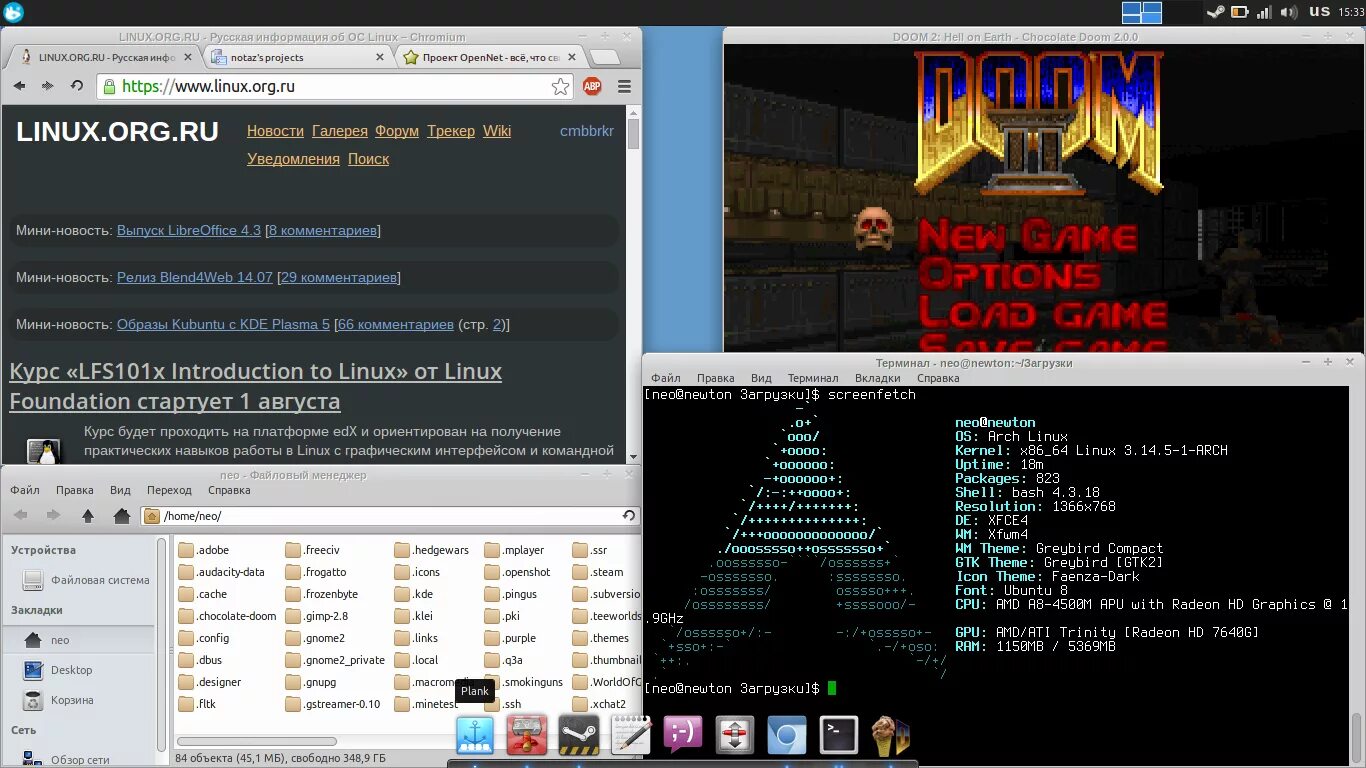
Task: Open the LFS101x Introduction to Linux article headline
Action: 256,386
